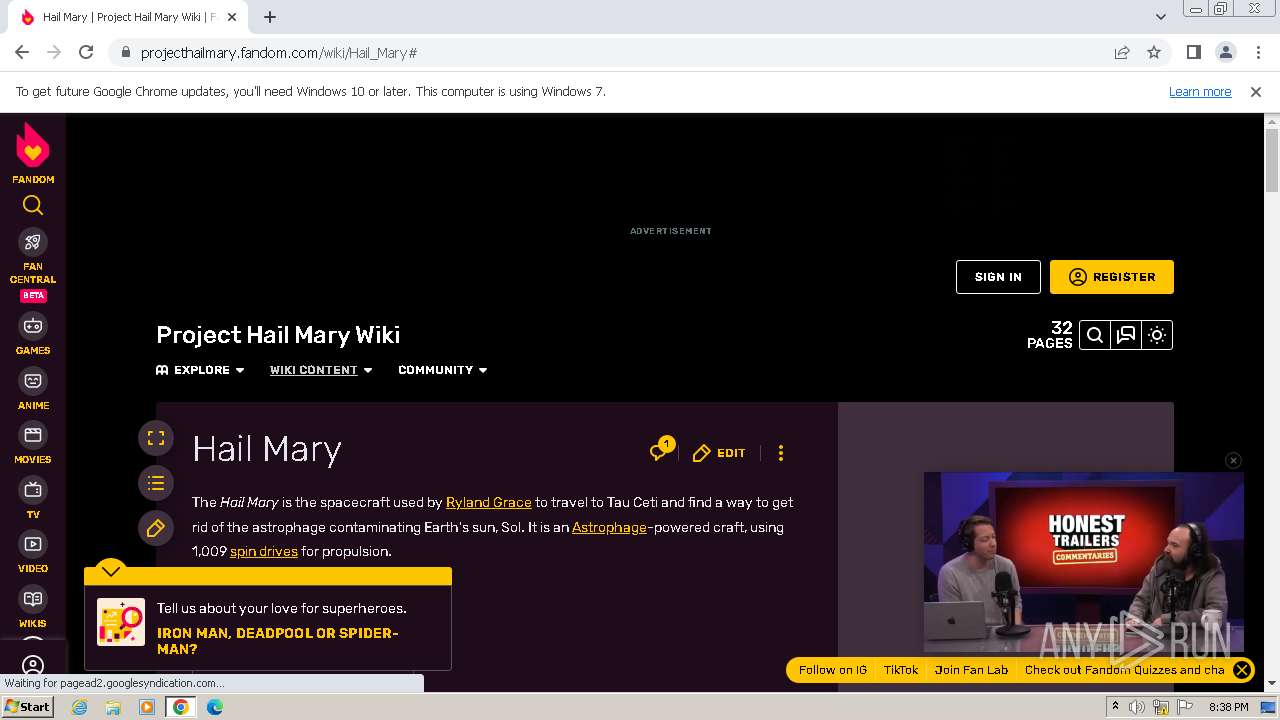Reload the current page

click(x=86, y=52)
